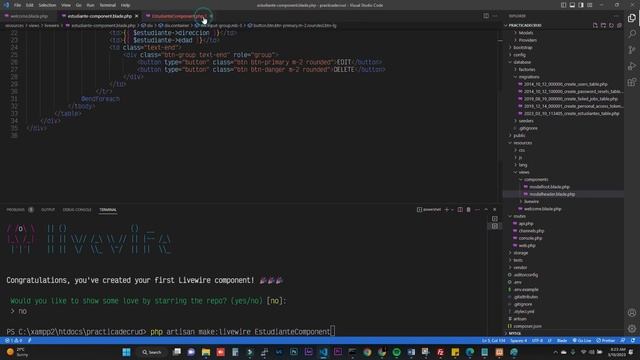This screenshot has height=360, width=640.
Task: Toggle primary side bar layout button
Action: [x=563, y=5]
